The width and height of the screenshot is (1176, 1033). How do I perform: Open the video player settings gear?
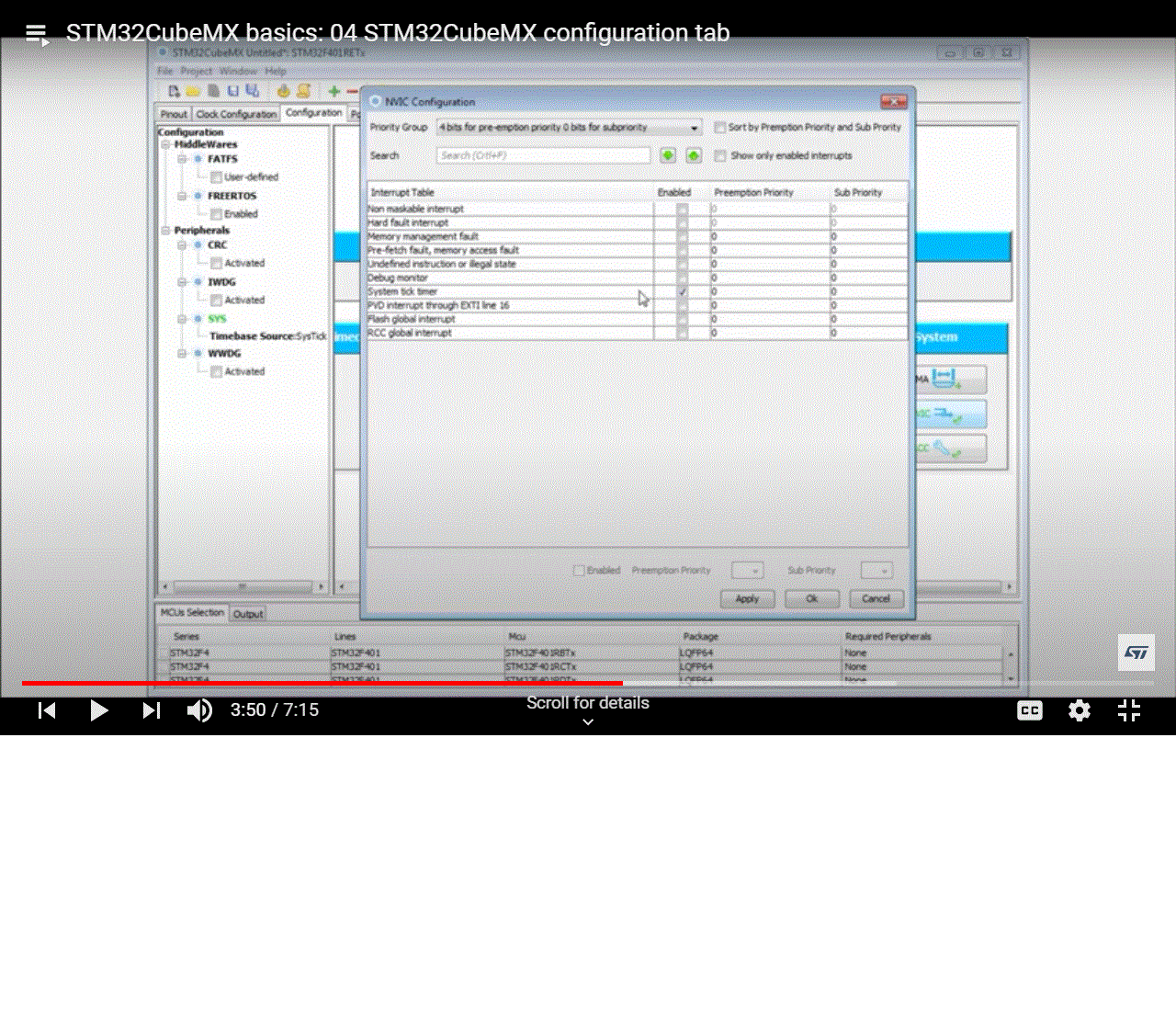click(1080, 710)
